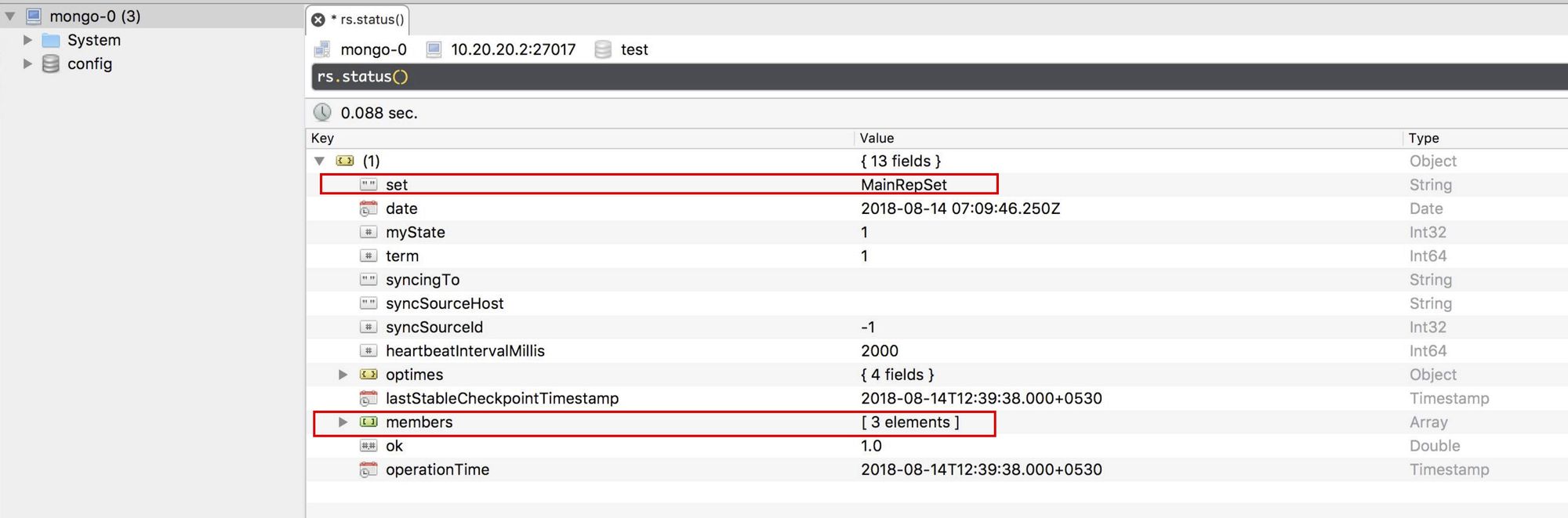Click the mongo-0 server icon in toolbar
The image size is (1568, 518).
coord(322,49)
